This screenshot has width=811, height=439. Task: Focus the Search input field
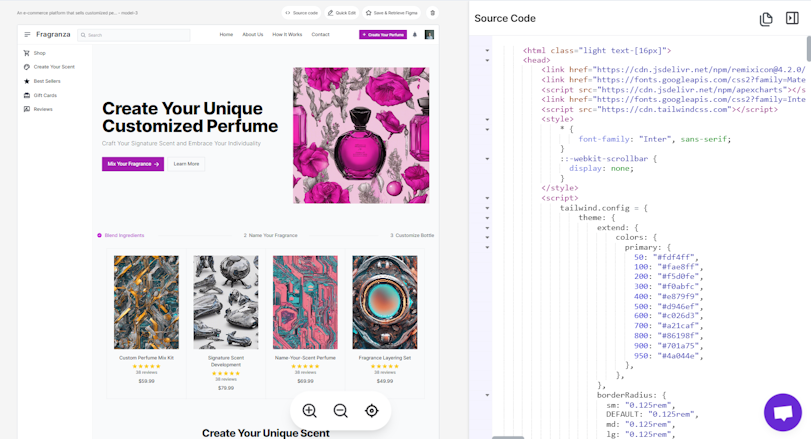click(x=134, y=35)
